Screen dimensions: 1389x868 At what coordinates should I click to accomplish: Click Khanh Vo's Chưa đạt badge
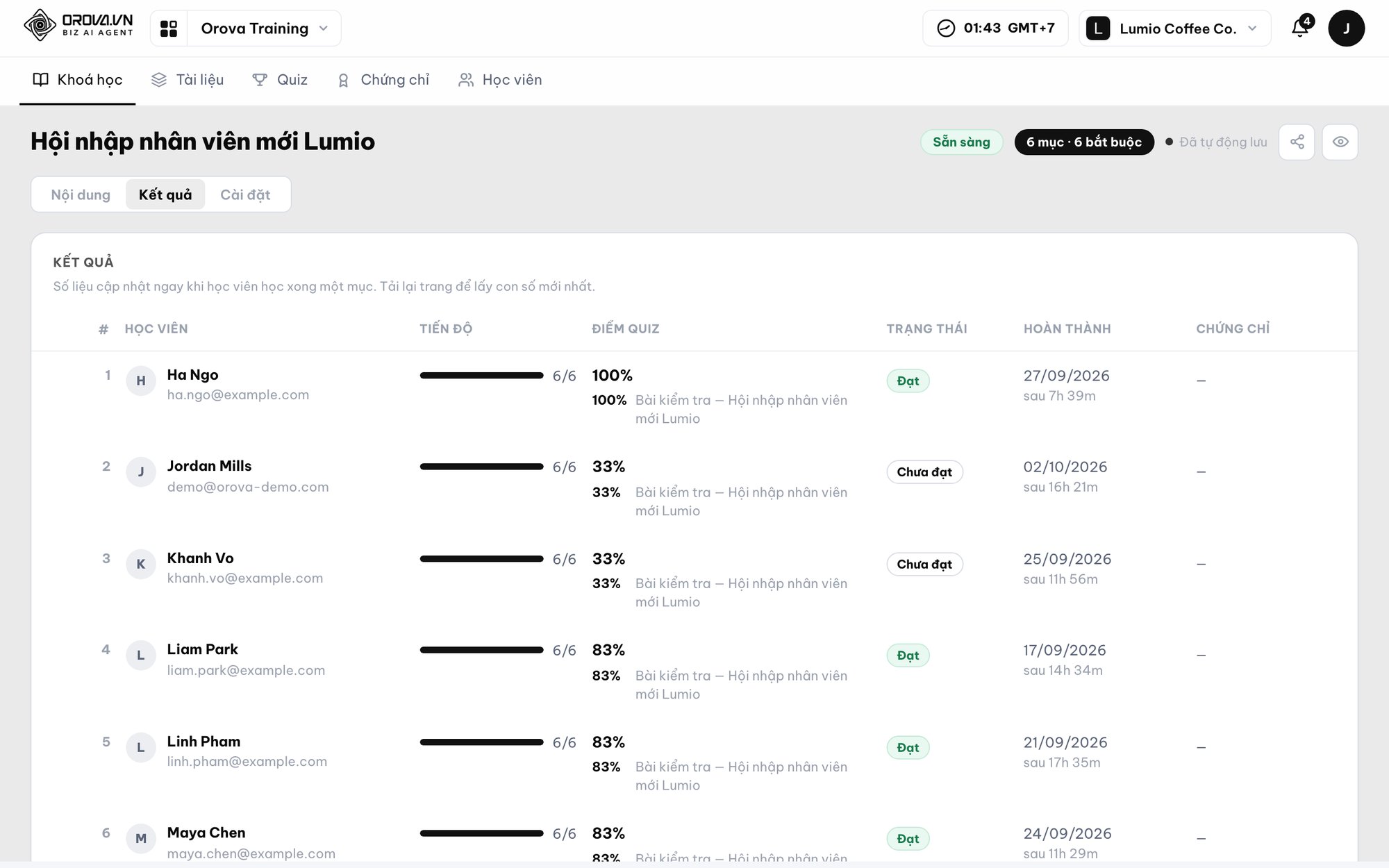click(924, 564)
